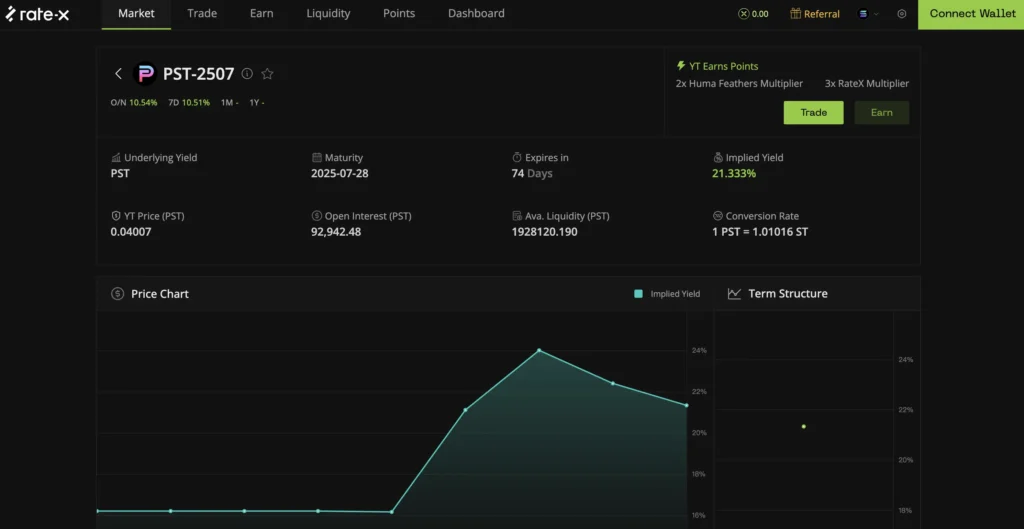Click the points balance 0.00 icon
The image size is (1024, 529).
point(743,14)
